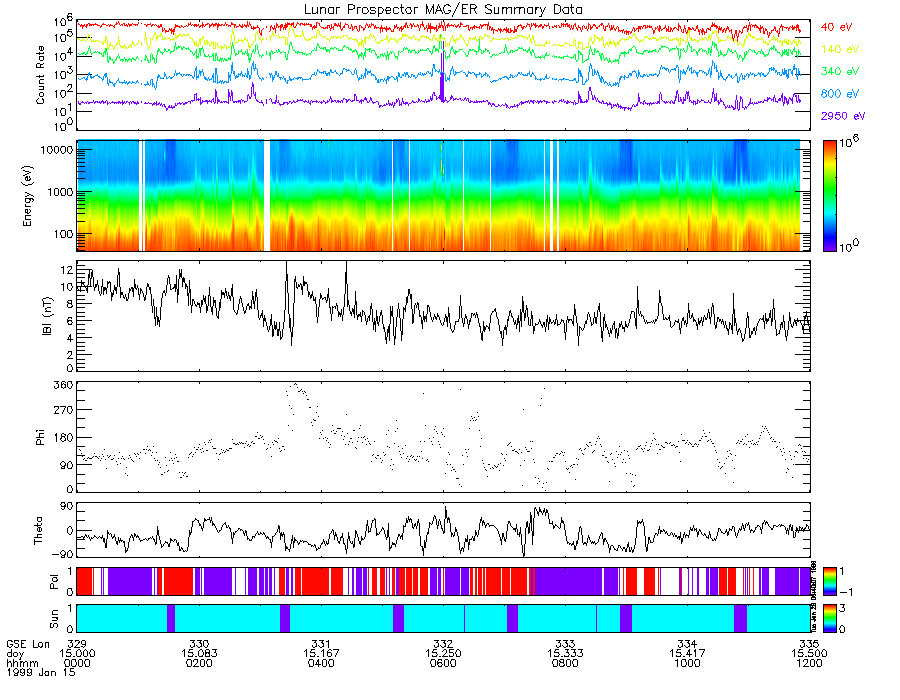Click the '10000' tick on Energy axis

[56, 150]
